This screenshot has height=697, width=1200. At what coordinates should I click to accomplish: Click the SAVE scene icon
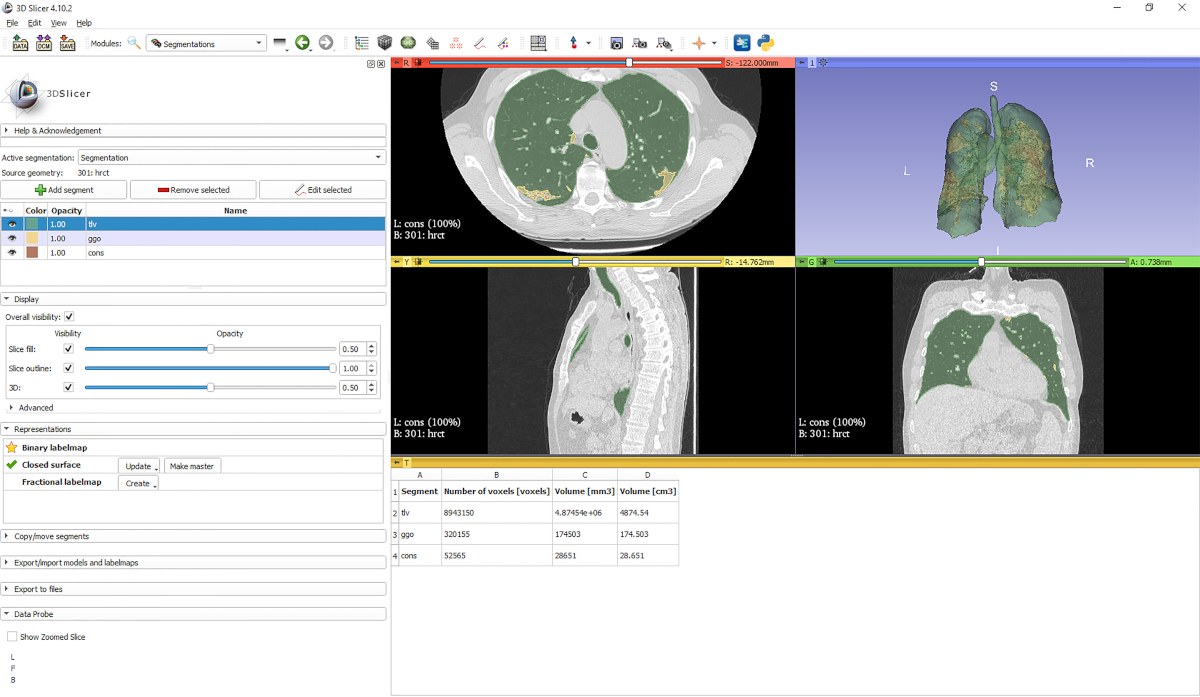tap(67, 43)
